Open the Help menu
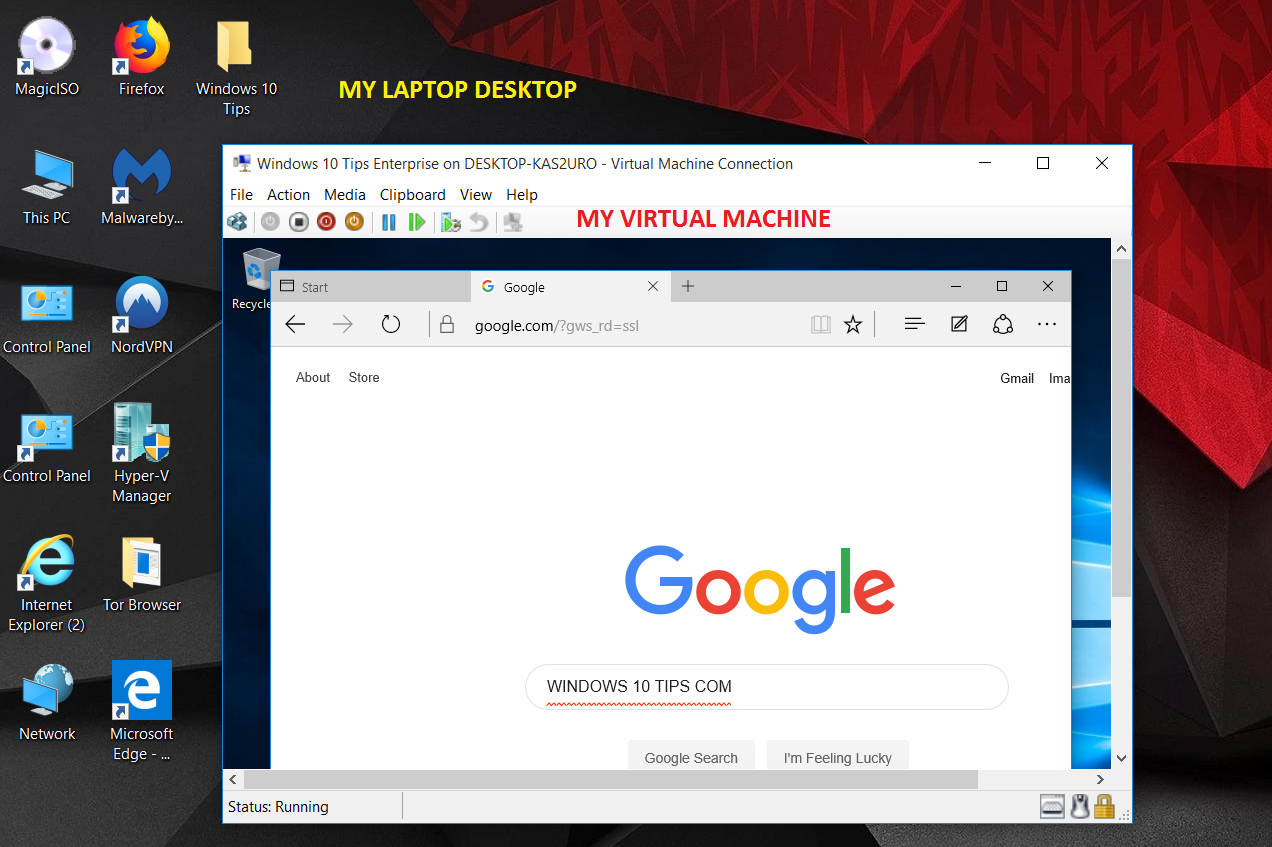The height and width of the screenshot is (847, 1272). pyautogui.click(x=522, y=195)
